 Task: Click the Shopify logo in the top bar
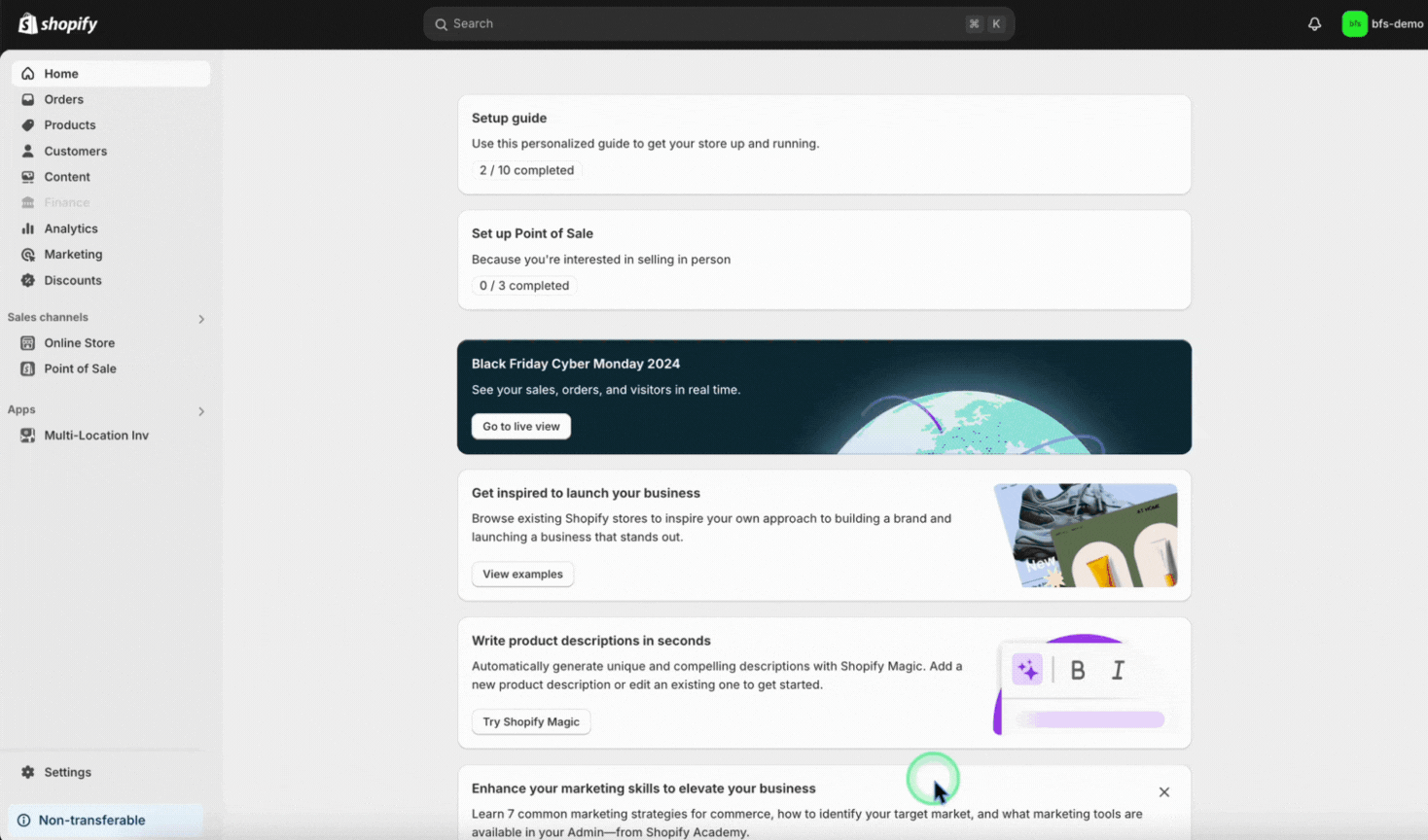(58, 24)
